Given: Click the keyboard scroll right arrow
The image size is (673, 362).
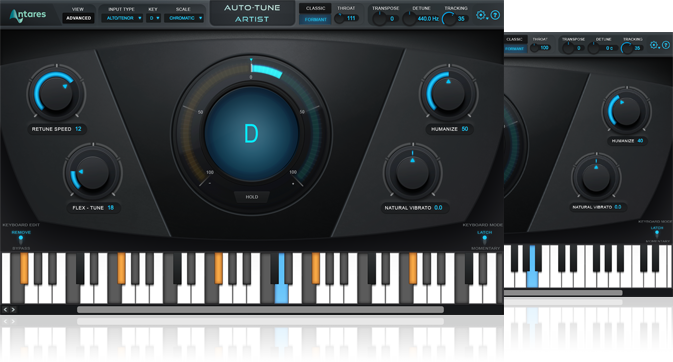Looking at the screenshot, I should pyautogui.click(x=13, y=309).
